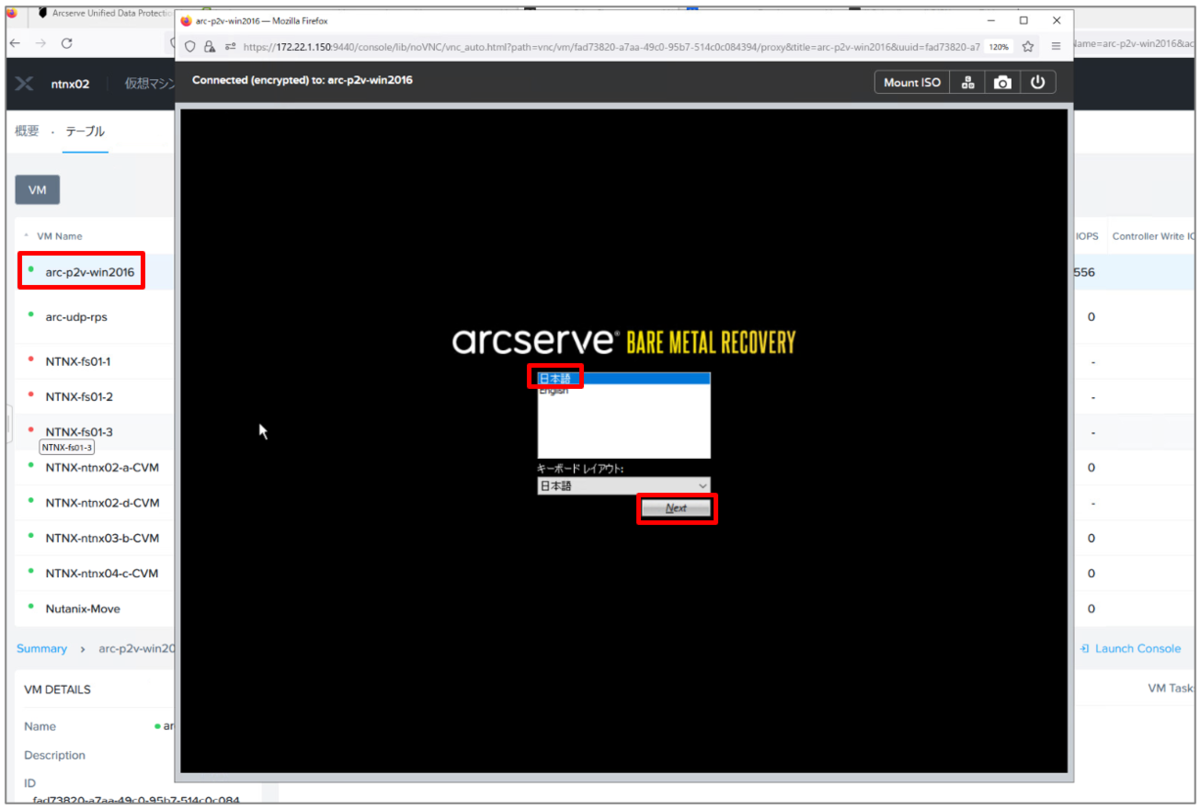Select 日本語 in the language list
Screen dimensions: 1200x809
coord(623,378)
